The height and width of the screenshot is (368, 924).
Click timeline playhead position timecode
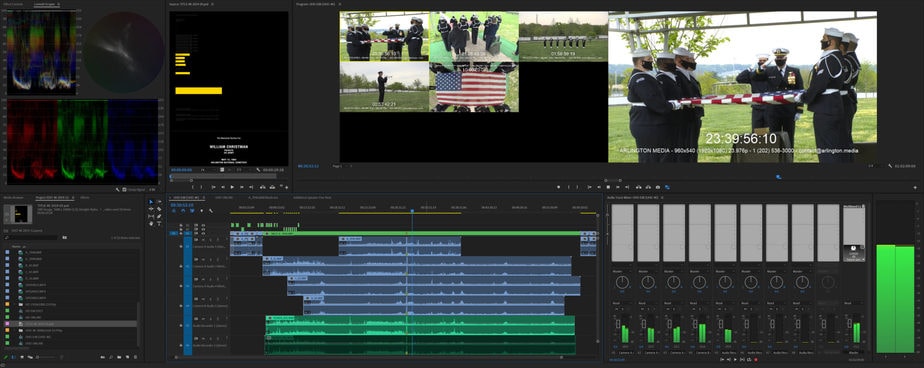(x=182, y=205)
